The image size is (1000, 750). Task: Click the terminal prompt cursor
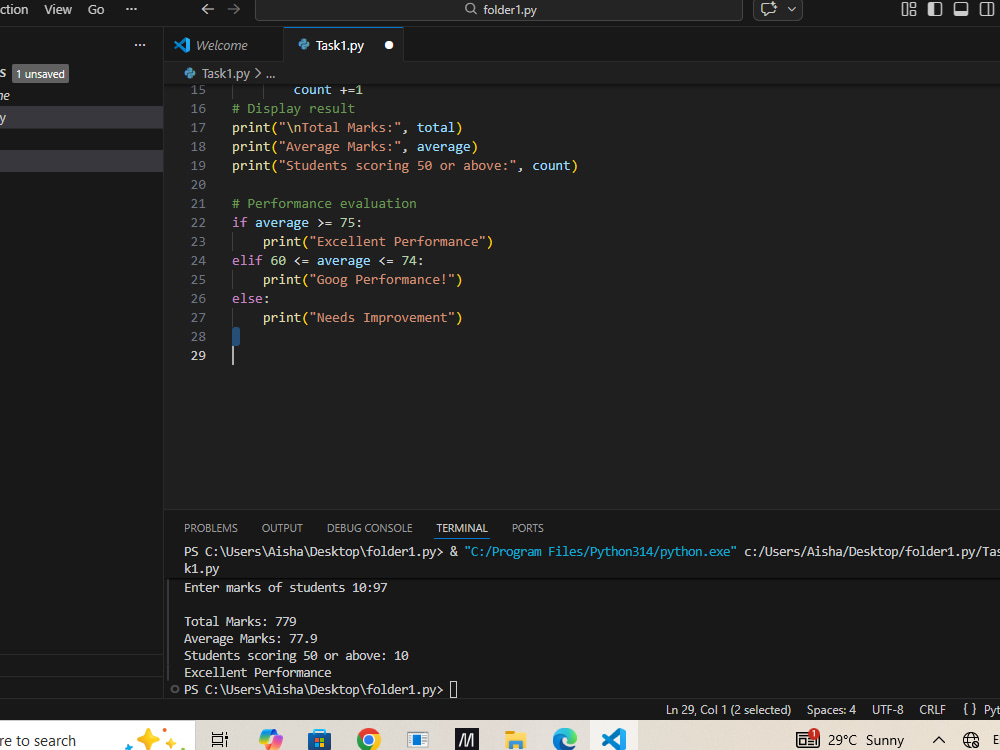pyautogui.click(x=453, y=689)
